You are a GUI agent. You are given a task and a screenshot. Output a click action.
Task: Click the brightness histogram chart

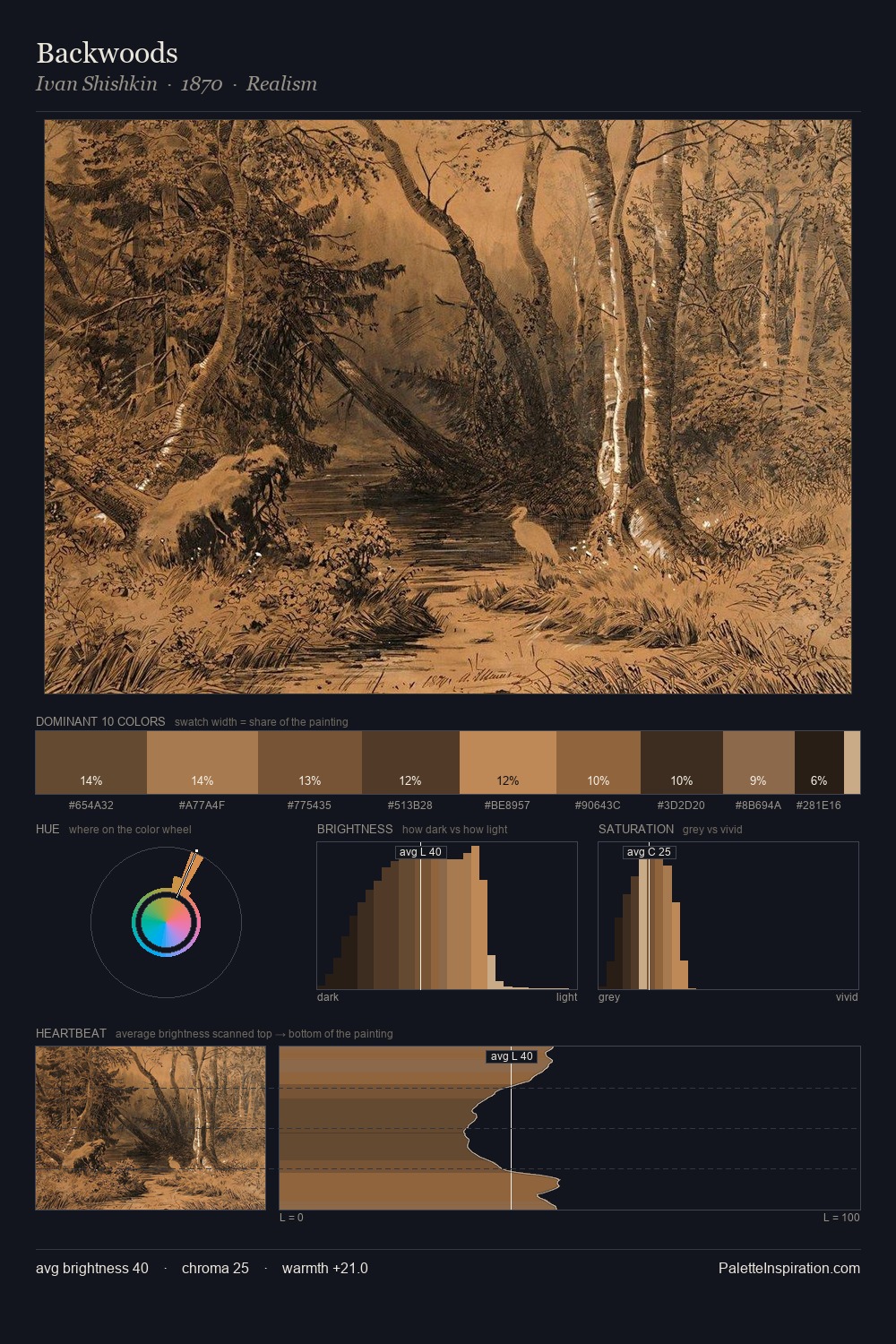[x=447, y=916]
